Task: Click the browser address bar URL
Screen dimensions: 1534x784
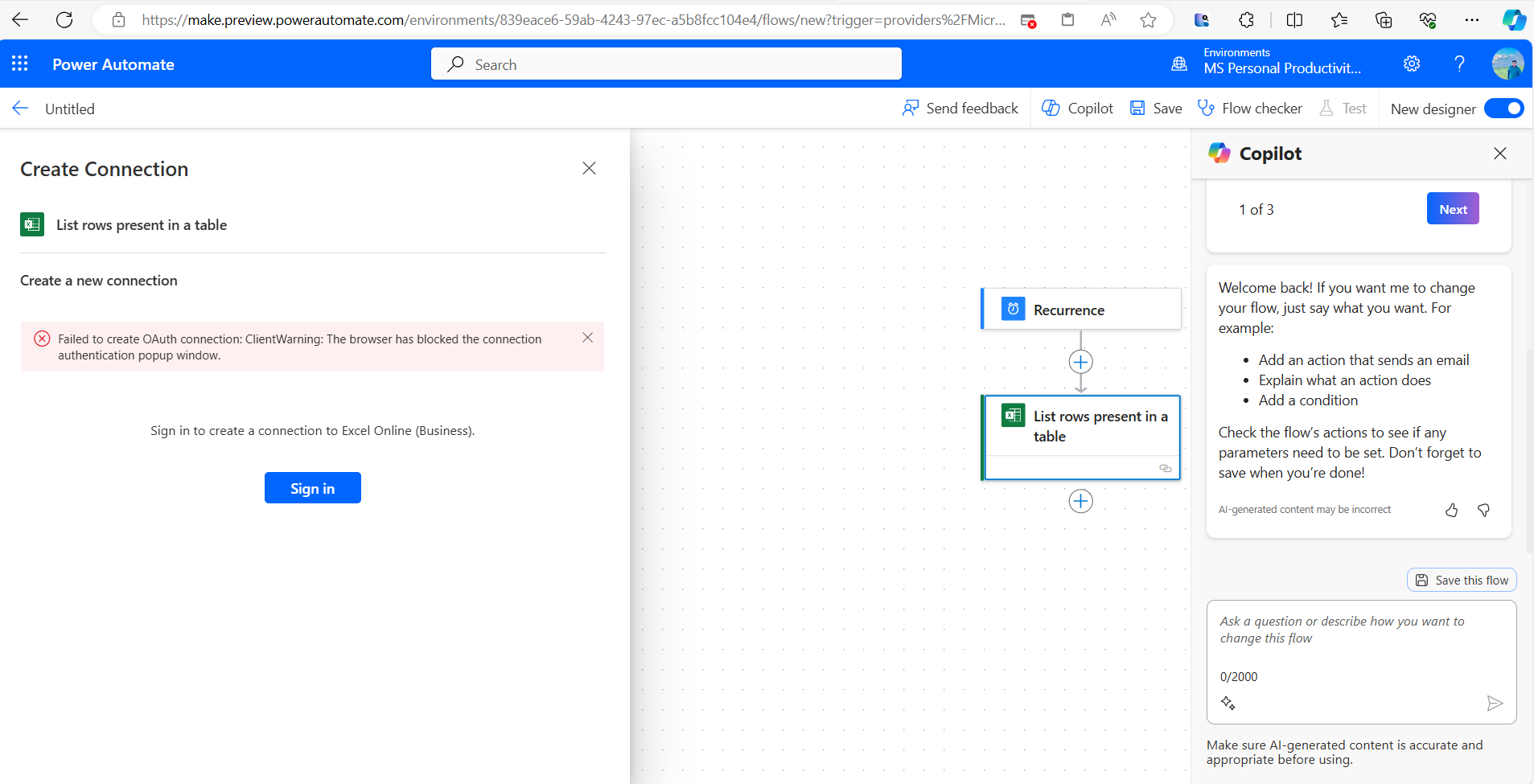Action: pyautogui.click(x=573, y=20)
